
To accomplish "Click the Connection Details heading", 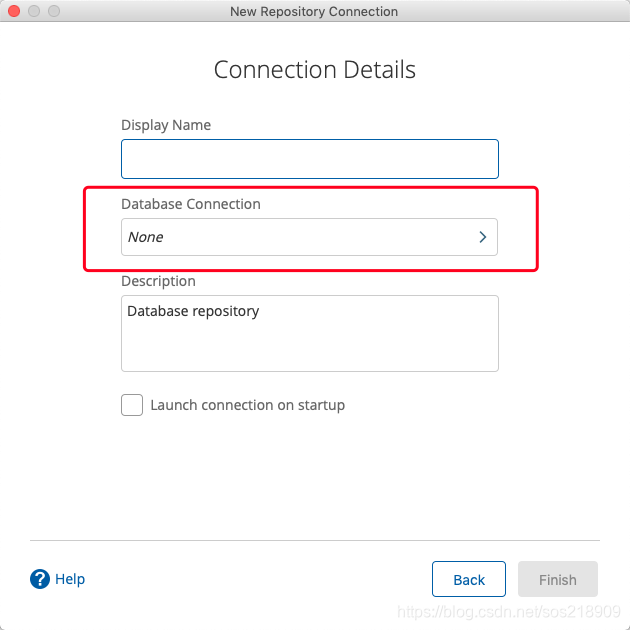I will (x=315, y=70).
